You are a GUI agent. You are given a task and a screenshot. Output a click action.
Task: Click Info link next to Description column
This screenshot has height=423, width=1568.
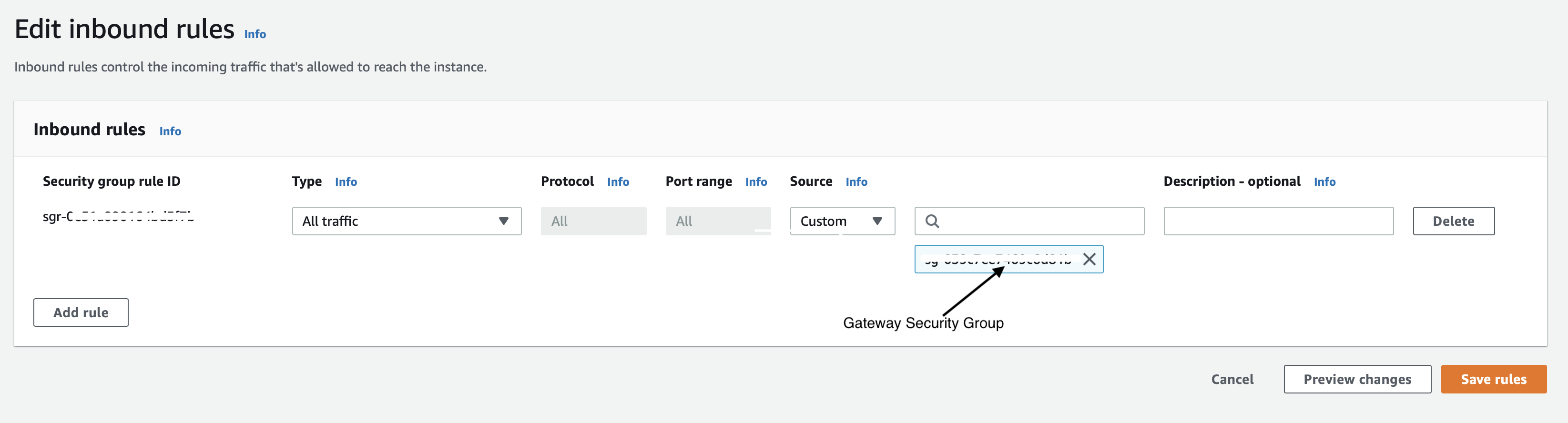1324,181
